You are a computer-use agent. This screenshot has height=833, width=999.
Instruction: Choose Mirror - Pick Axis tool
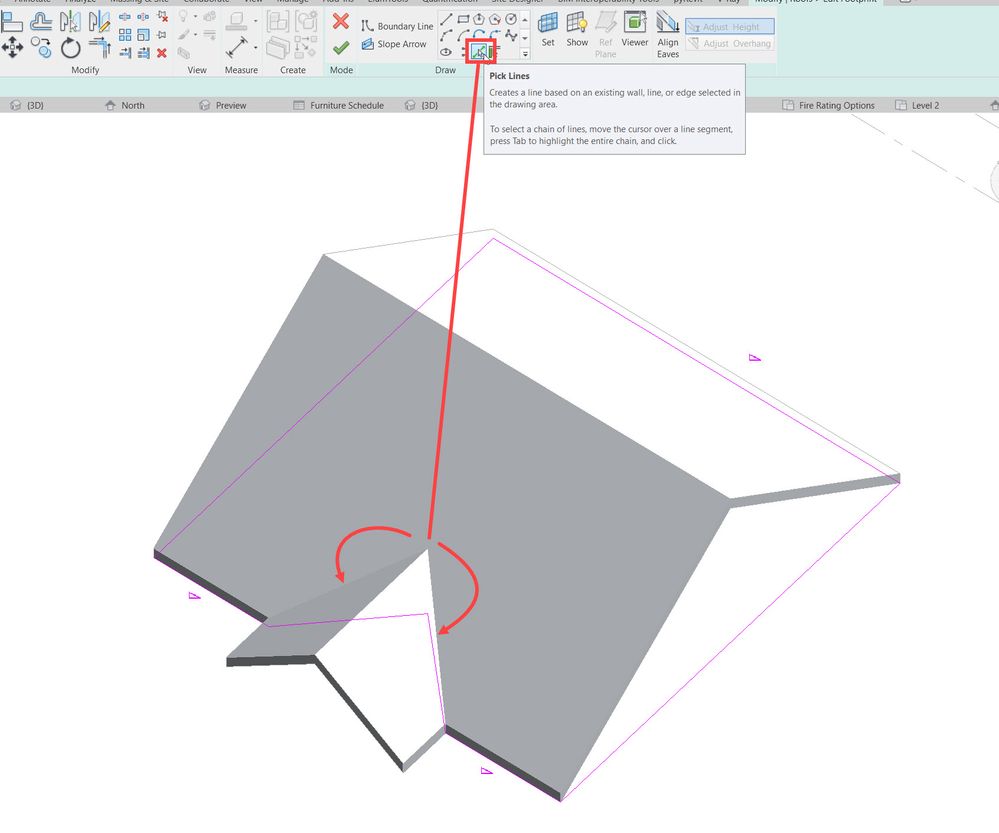pyautogui.click(x=70, y=21)
